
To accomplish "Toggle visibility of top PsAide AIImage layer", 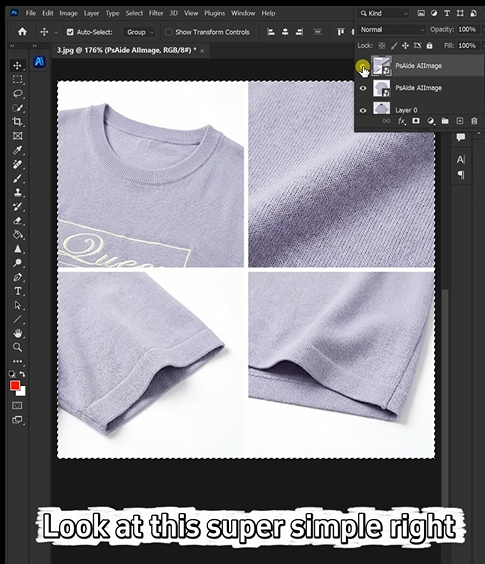I will (x=362, y=66).
